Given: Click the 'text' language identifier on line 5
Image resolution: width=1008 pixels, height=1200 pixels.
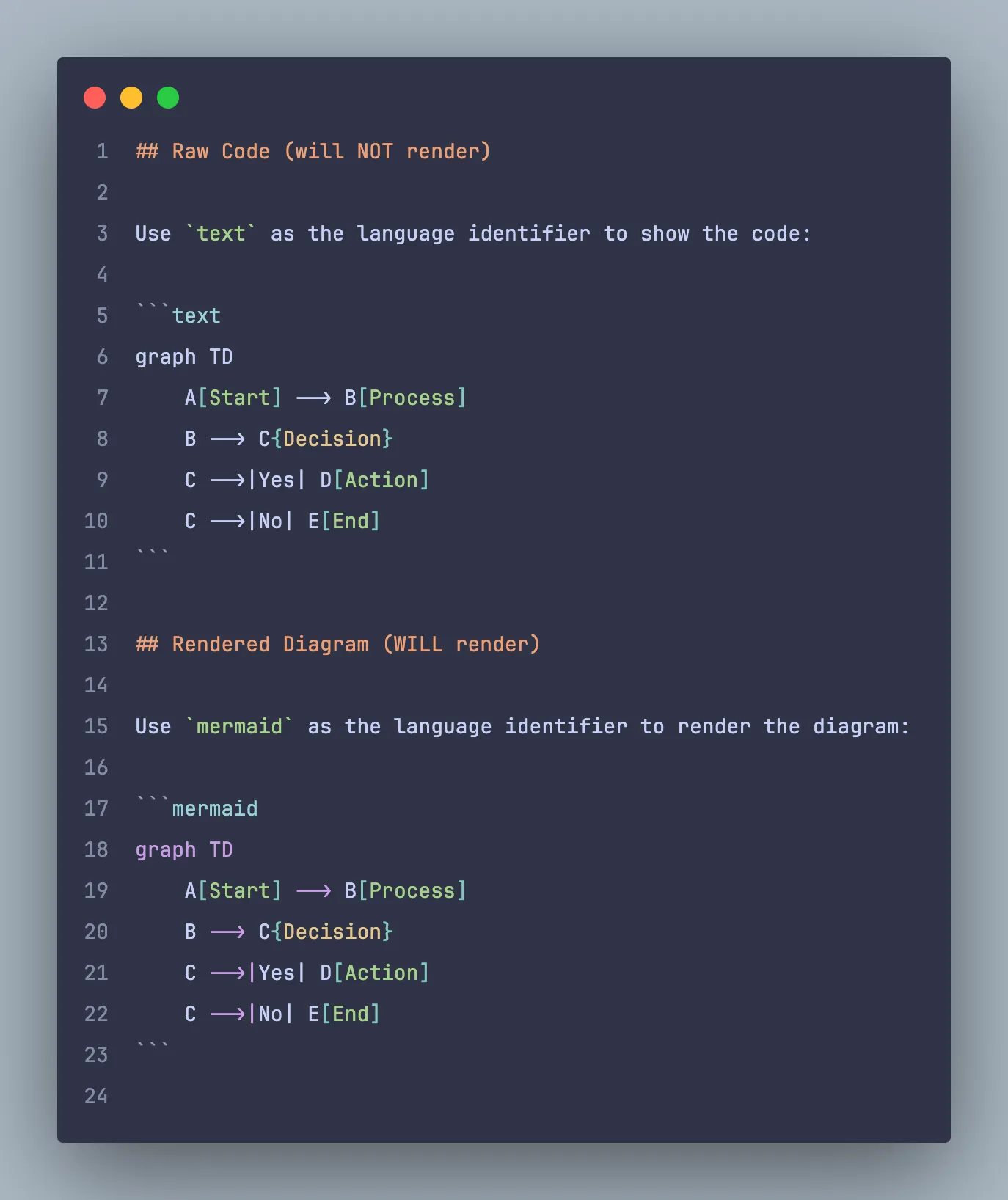Looking at the screenshot, I should (x=197, y=315).
